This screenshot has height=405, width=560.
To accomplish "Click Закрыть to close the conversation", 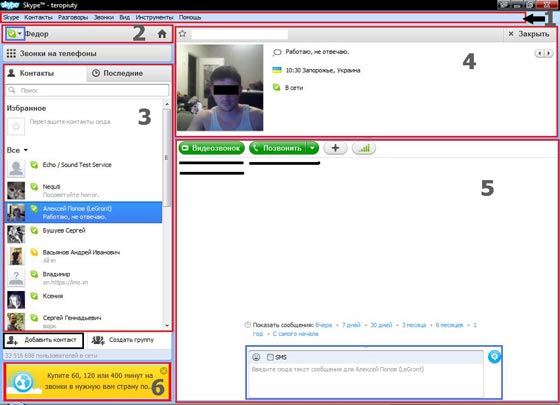I will coord(529,34).
